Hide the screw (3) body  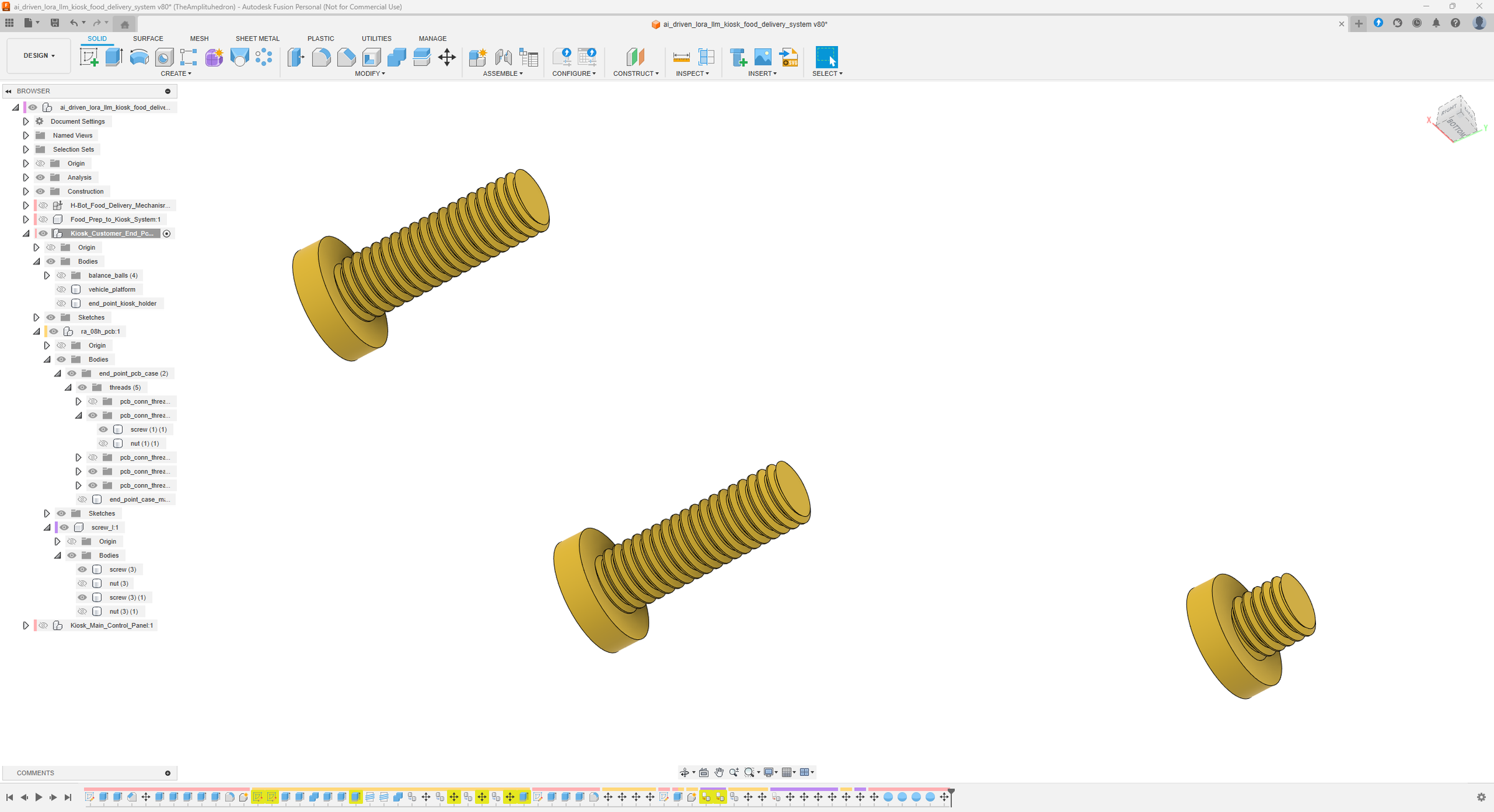82,569
